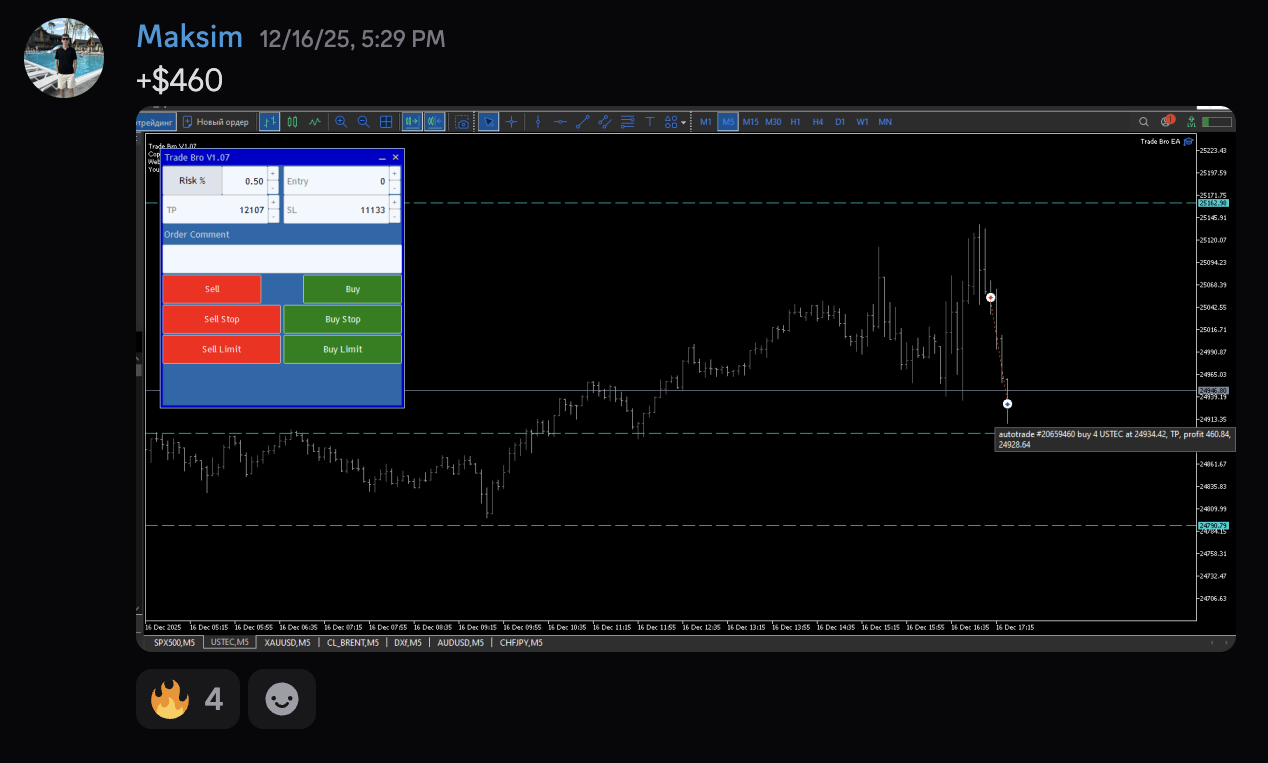1268x763 pixels.
Task: Open account notifications icon with red badge
Action: (1167, 122)
